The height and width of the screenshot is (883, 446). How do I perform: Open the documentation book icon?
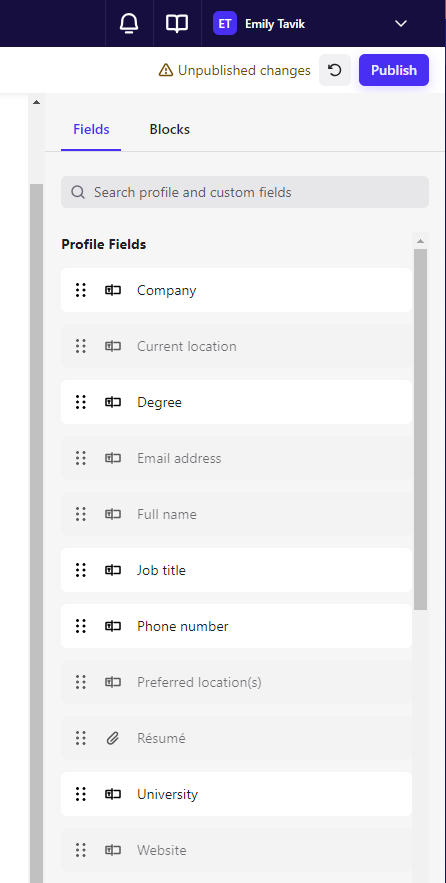177,23
